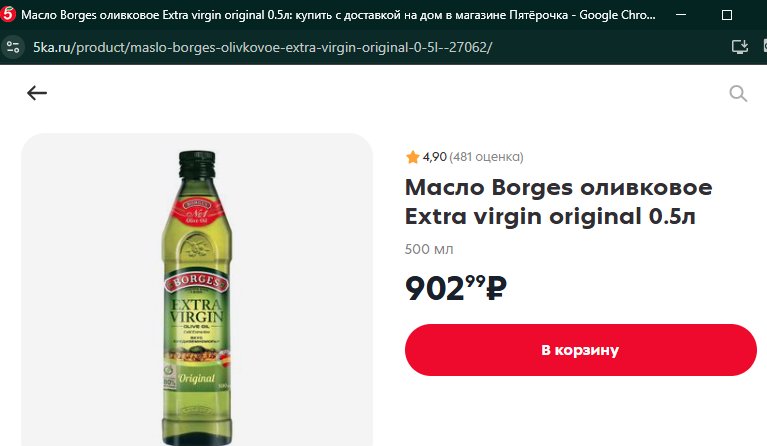Click the Original label at bottle bottom
Screen dimensions: 767x446
[197, 379]
